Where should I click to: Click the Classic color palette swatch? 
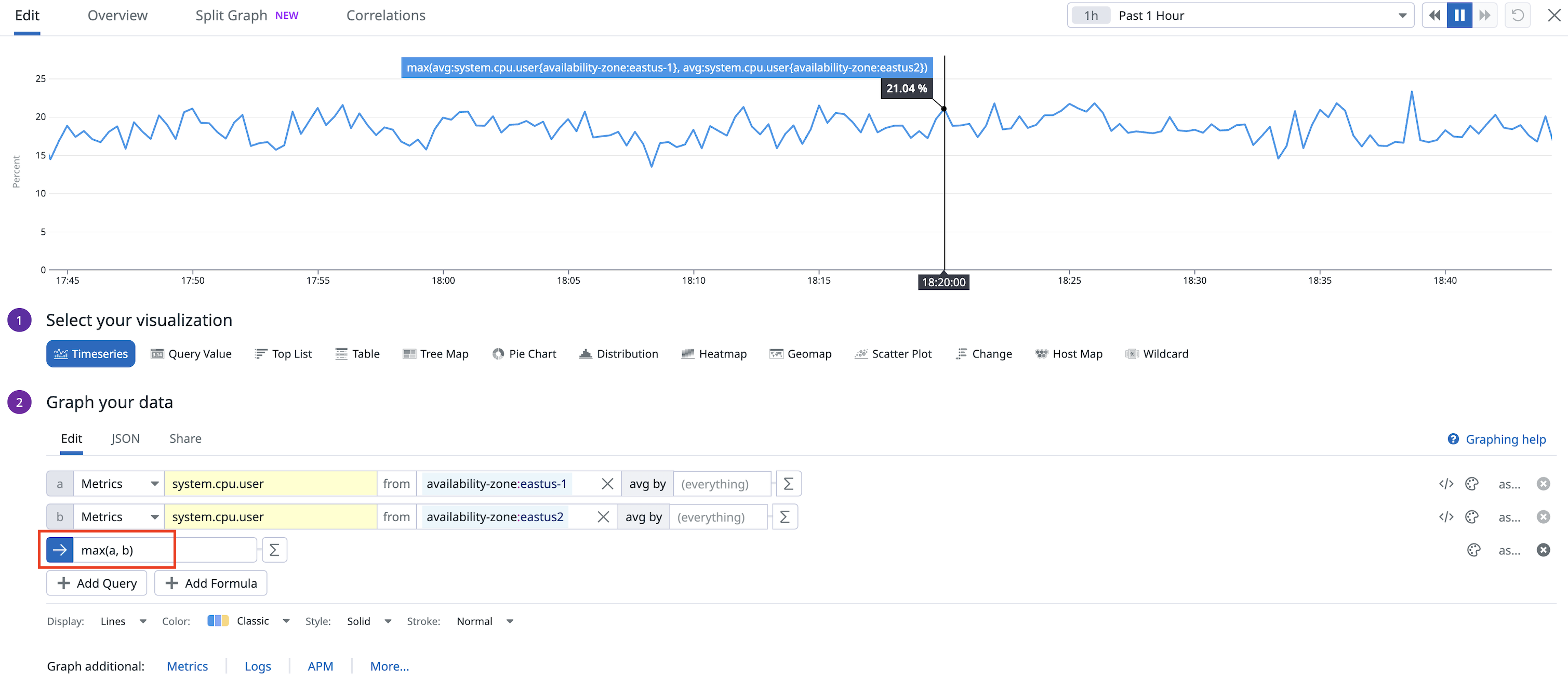coord(217,621)
